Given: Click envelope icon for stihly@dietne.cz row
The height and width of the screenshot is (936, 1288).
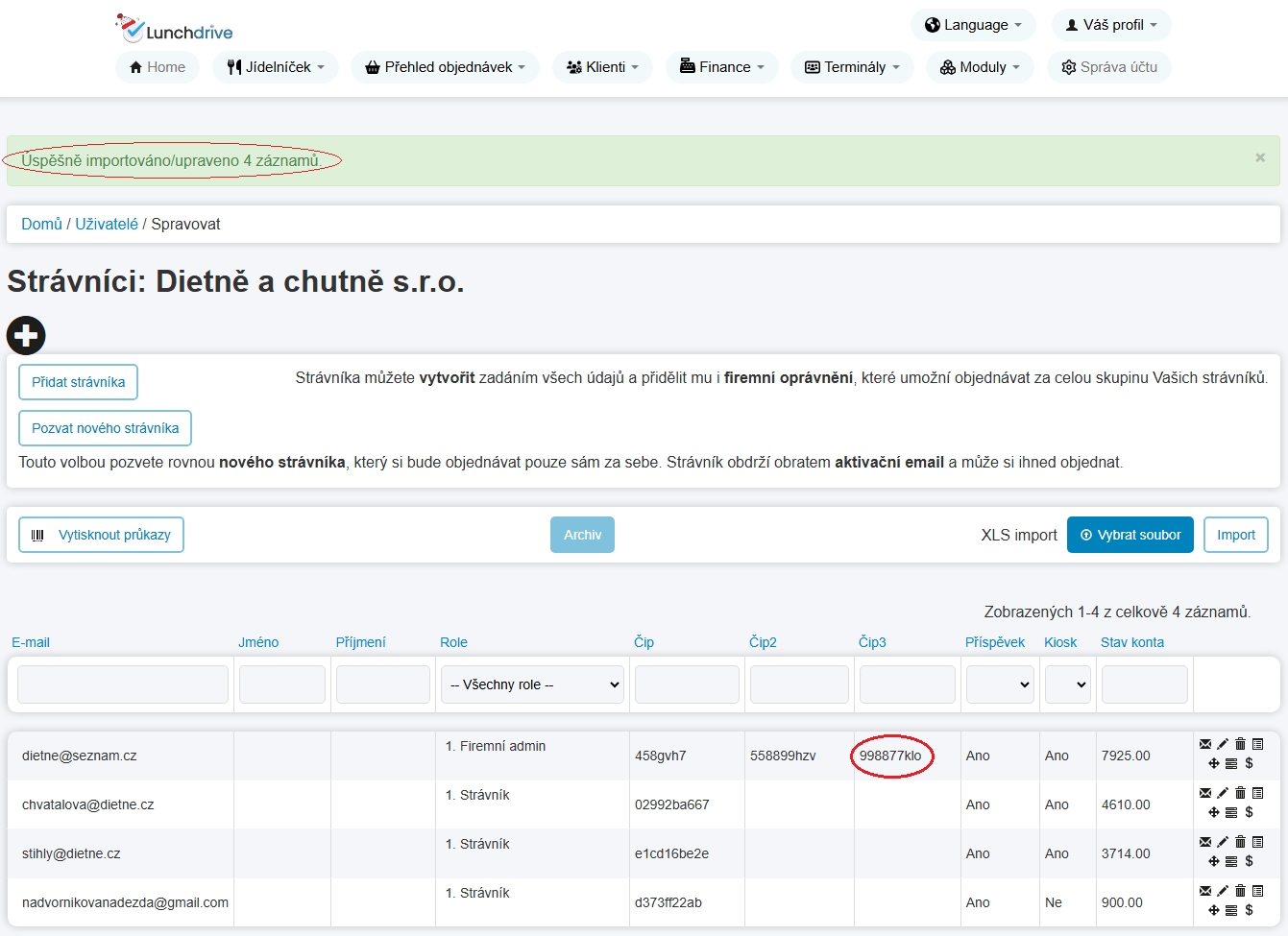Looking at the screenshot, I should 1205,842.
